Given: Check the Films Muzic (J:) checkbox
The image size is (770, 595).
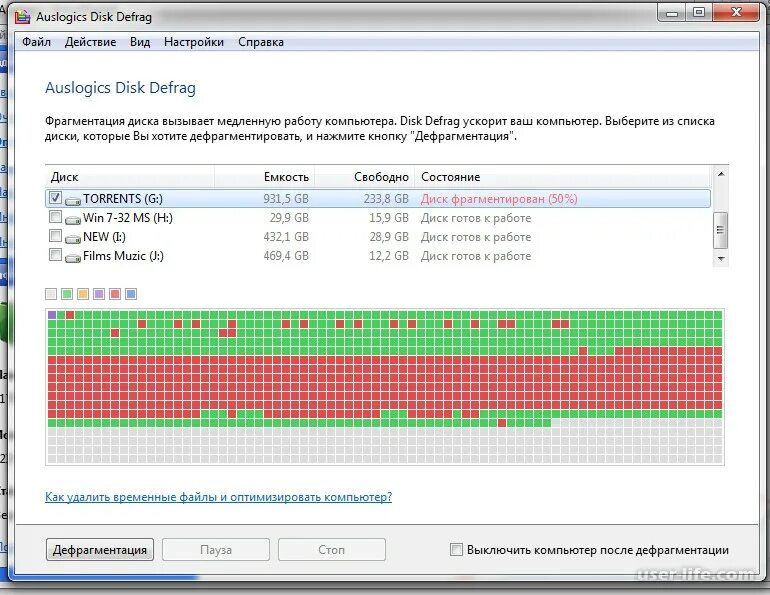Looking at the screenshot, I should tap(55, 255).
